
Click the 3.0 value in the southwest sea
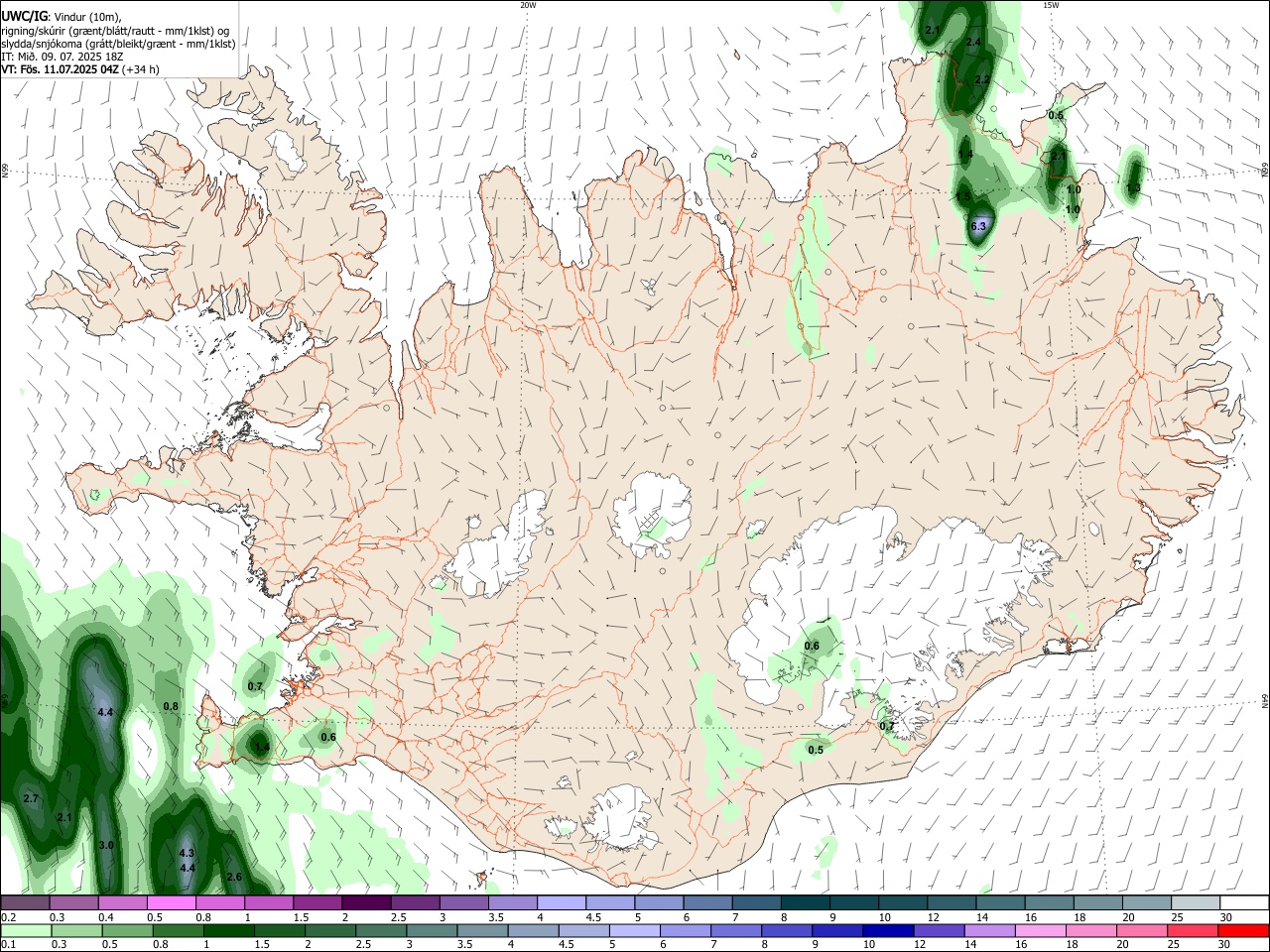(107, 845)
